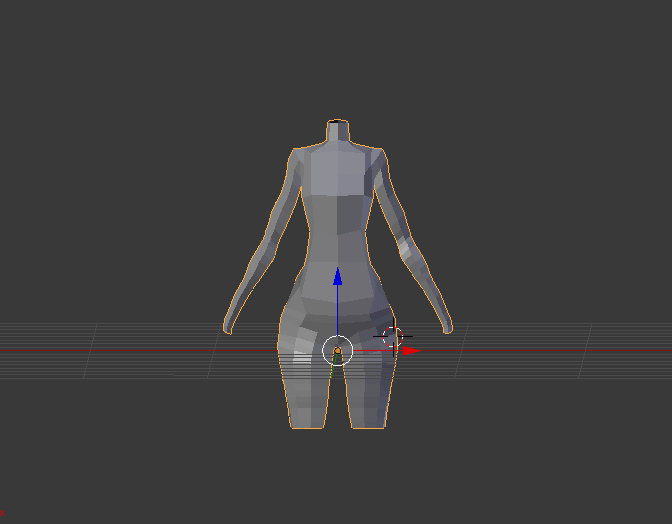Select the model's neck stump
This screenshot has width=672, height=524.
[338, 130]
